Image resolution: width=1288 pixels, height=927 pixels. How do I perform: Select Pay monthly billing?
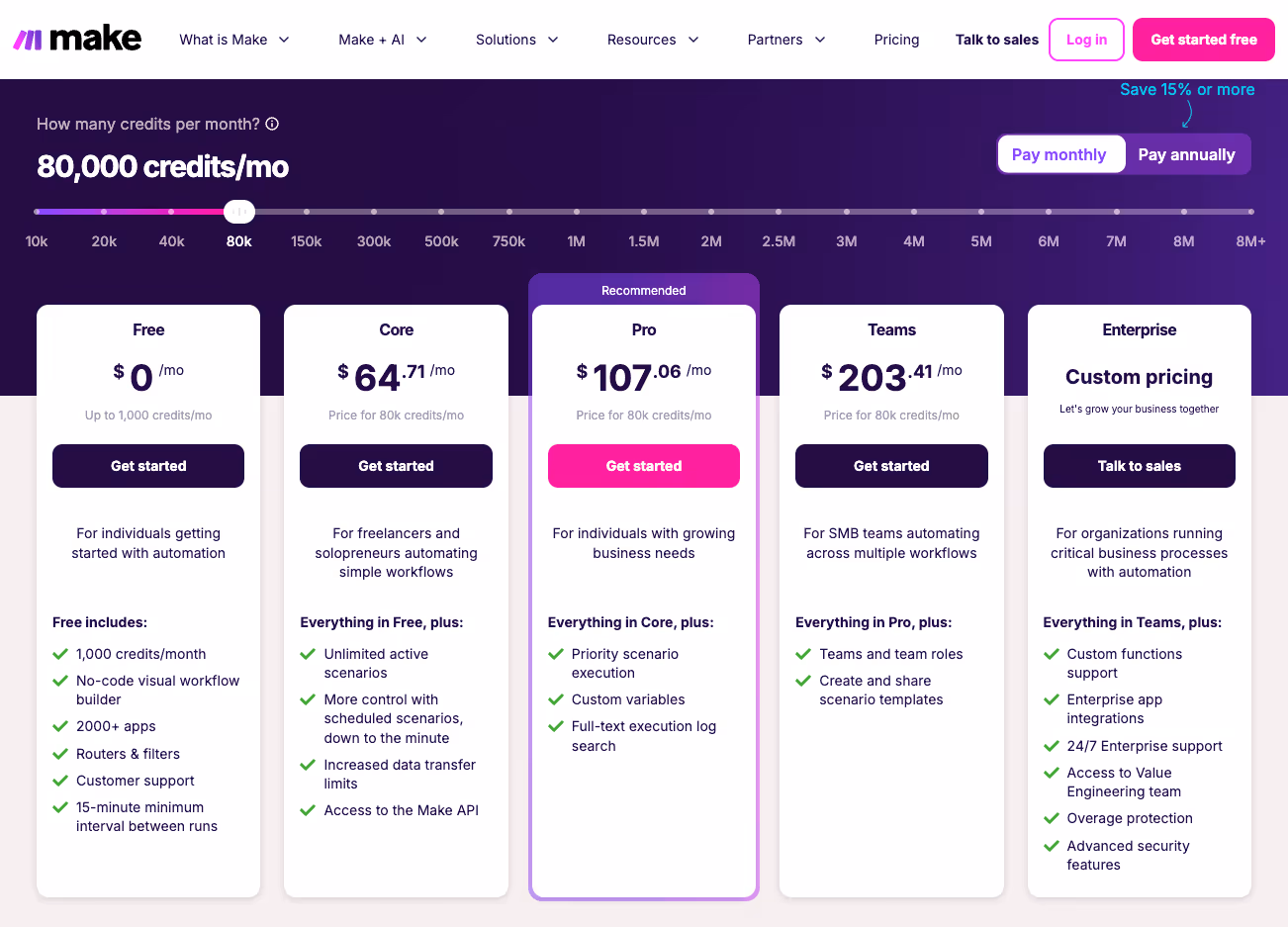point(1059,154)
